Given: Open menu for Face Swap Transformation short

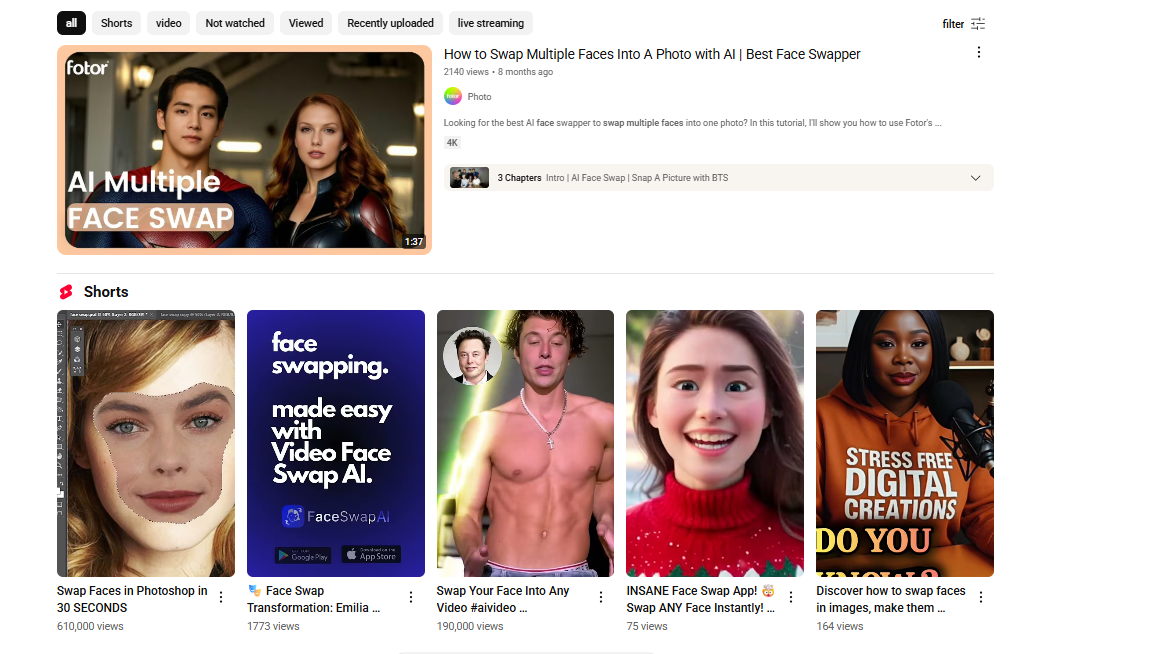Looking at the screenshot, I should click(x=411, y=597).
